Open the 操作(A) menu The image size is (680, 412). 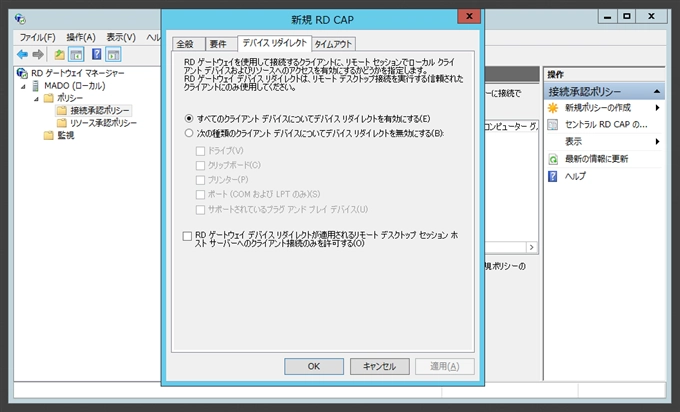[81, 37]
